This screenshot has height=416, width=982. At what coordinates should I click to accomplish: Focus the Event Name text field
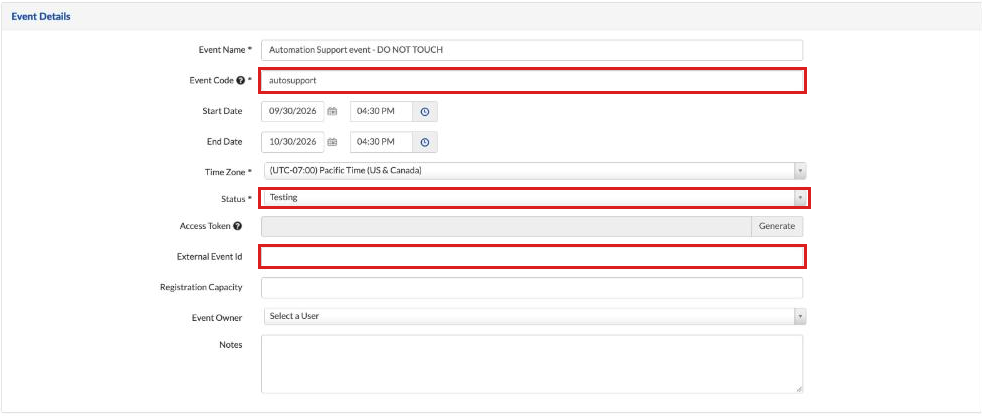point(532,49)
